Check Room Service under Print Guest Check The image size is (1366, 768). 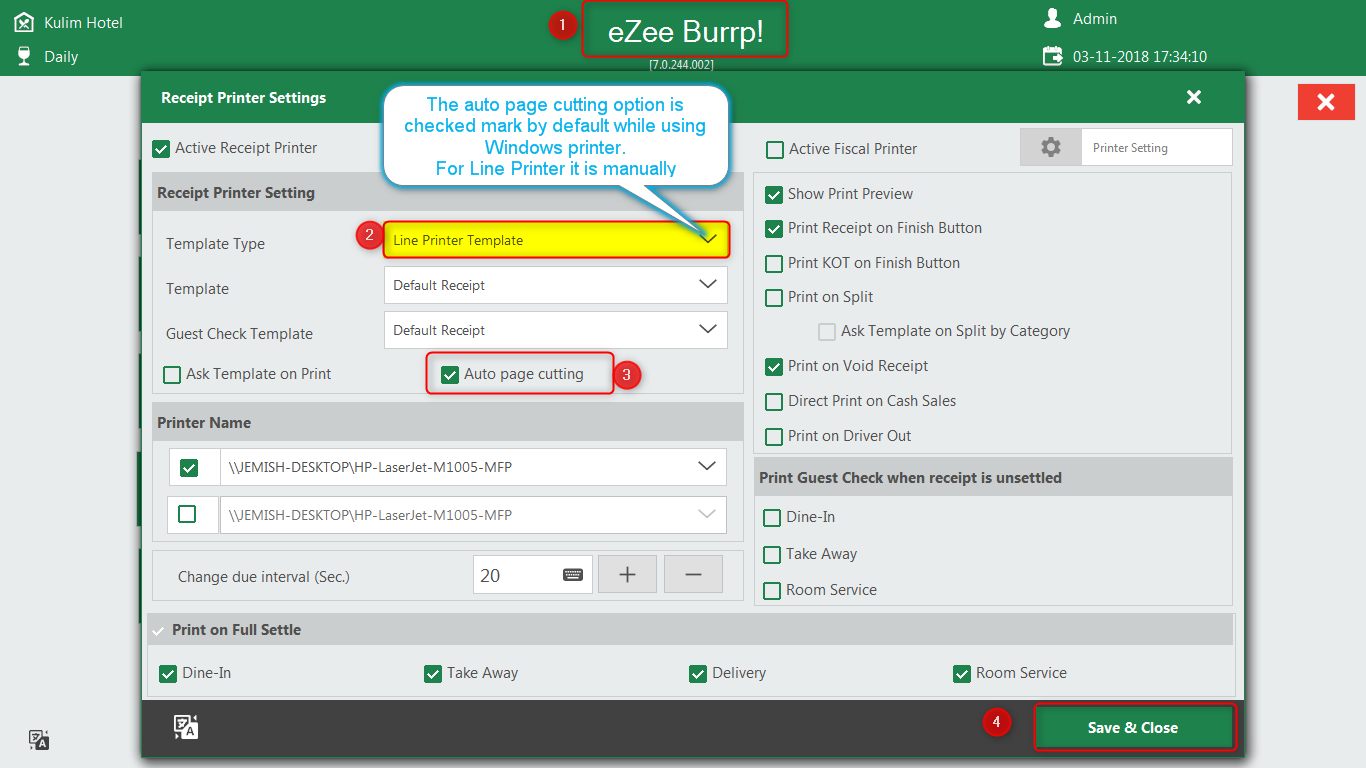click(x=772, y=591)
